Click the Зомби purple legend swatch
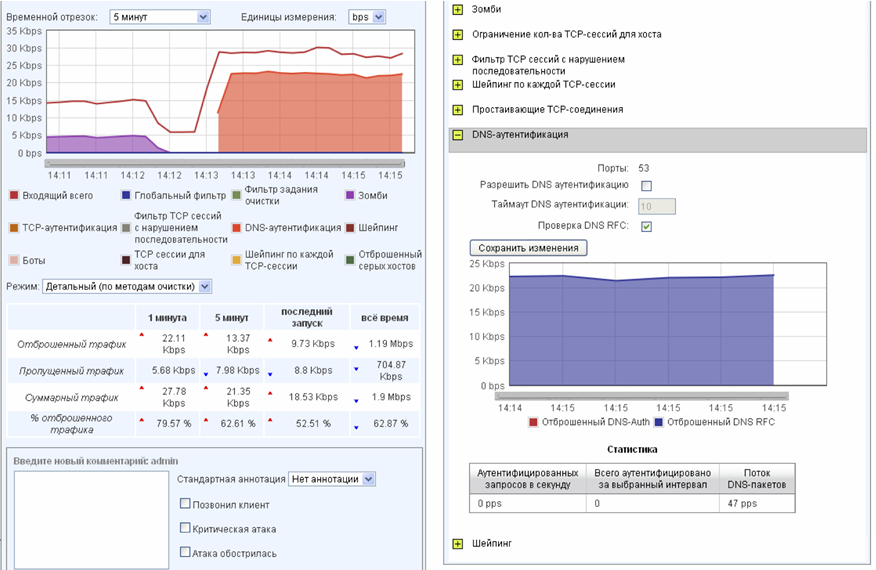This screenshot has height=570, width=876. (x=350, y=196)
